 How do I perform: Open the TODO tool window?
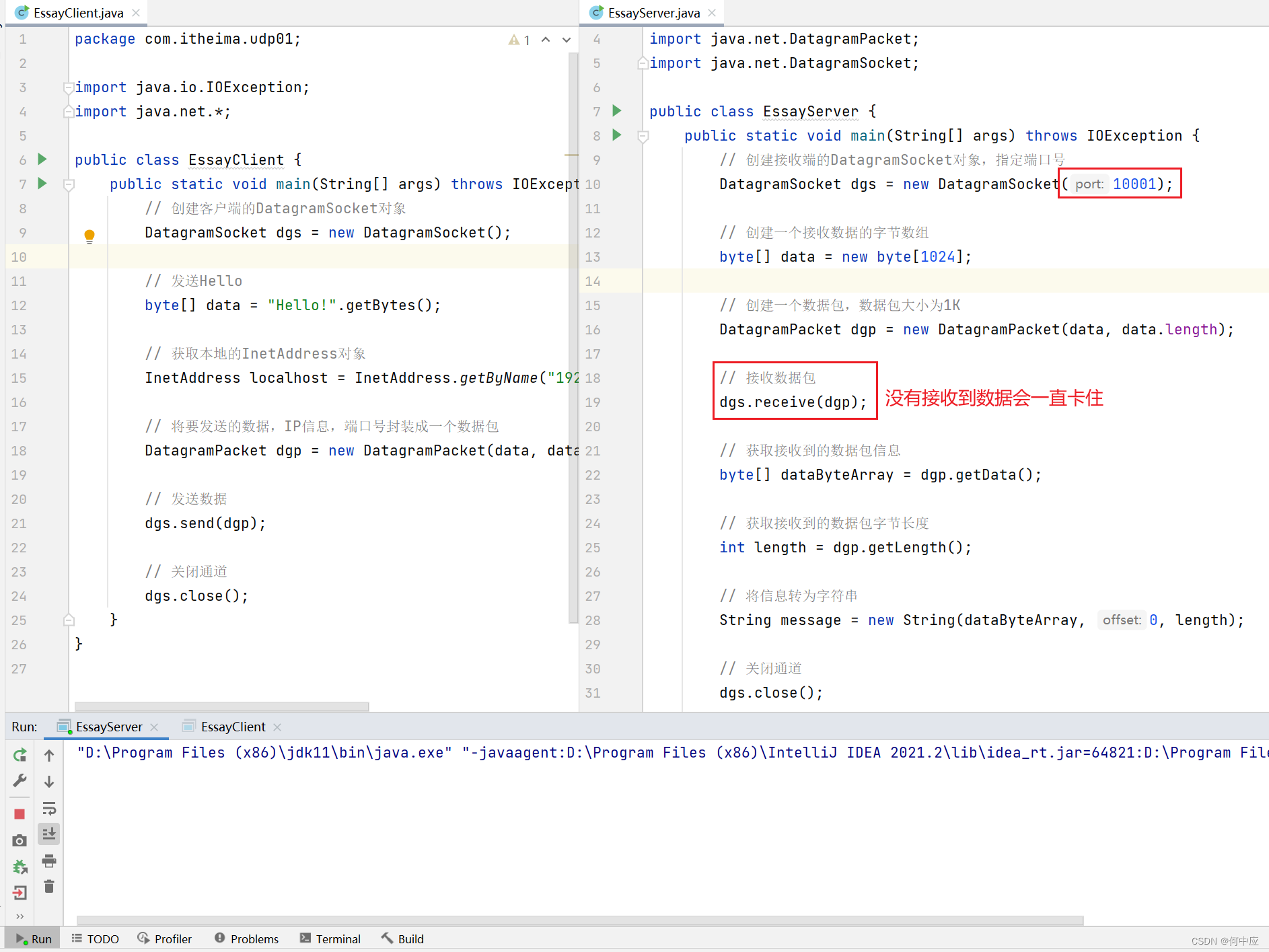tap(95, 939)
